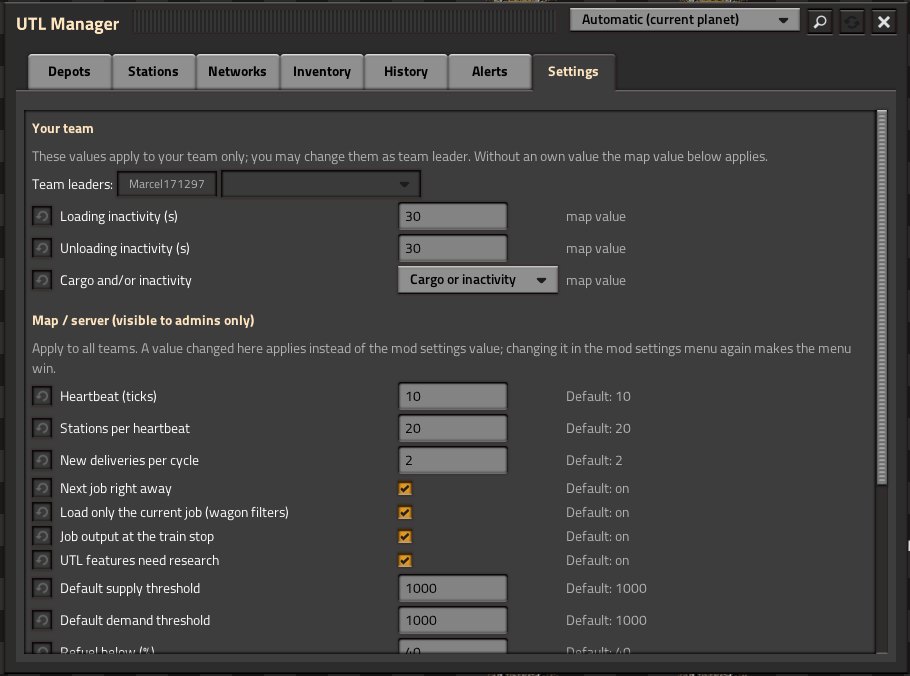Go to the Inventory tab
Viewport: 910px width, 676px height.
click(322, 71)
